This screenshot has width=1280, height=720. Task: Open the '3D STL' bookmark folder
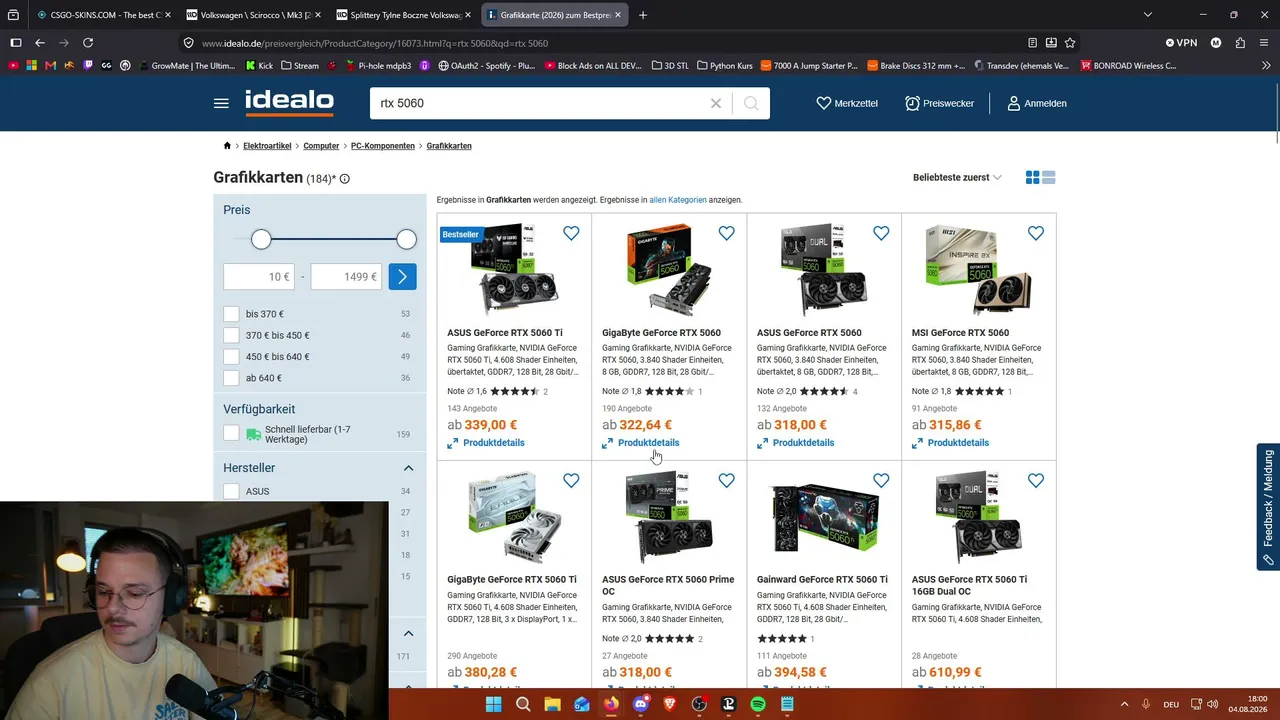tap(670, 66)
